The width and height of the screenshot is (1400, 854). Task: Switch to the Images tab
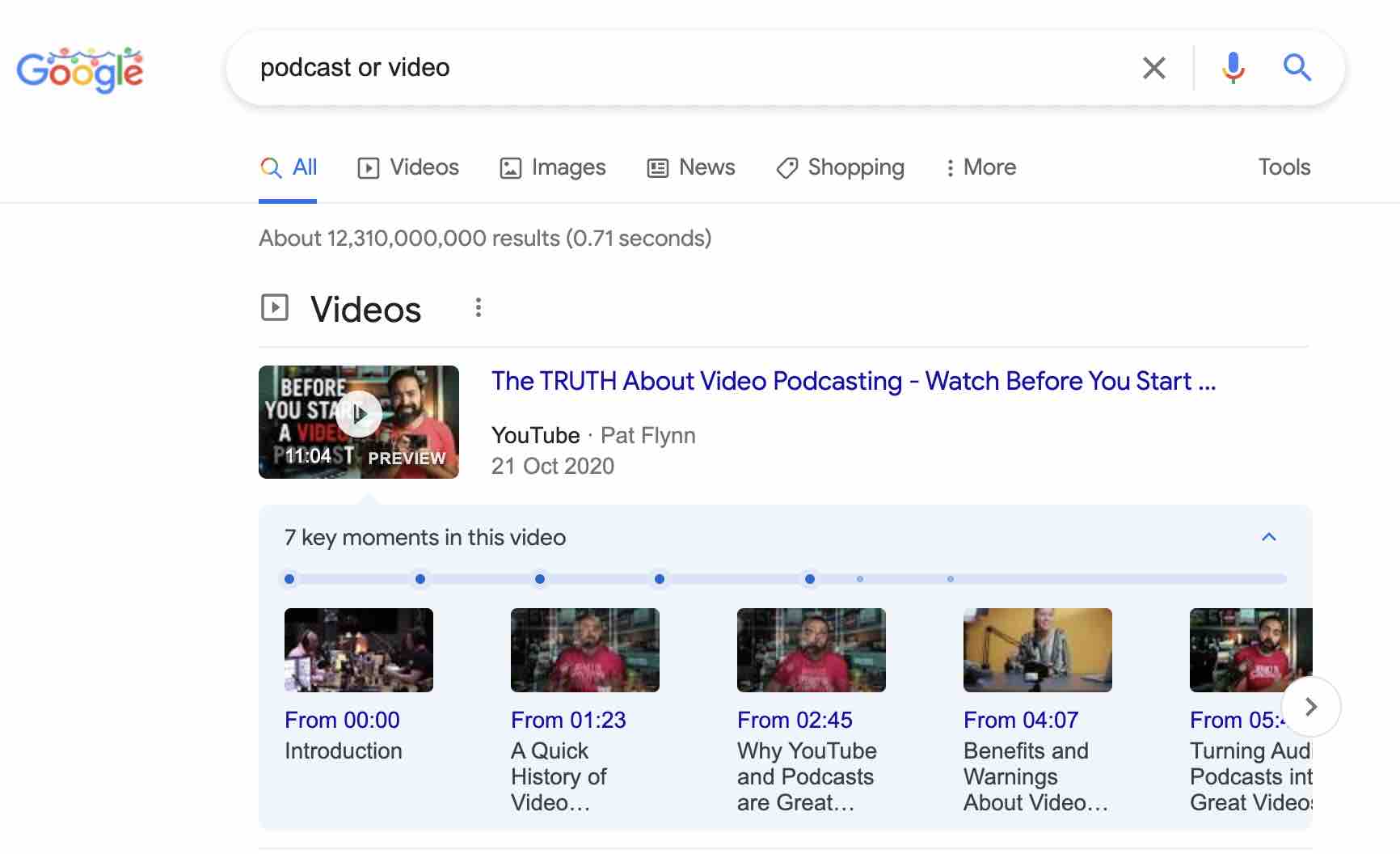552,167
